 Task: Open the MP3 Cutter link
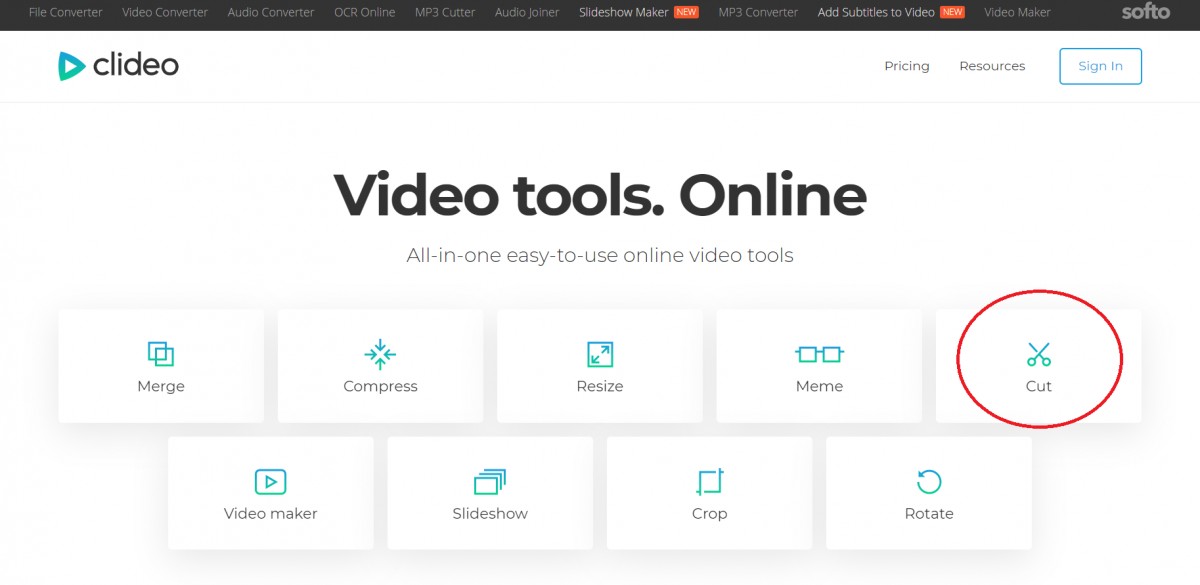click(445, 12)
